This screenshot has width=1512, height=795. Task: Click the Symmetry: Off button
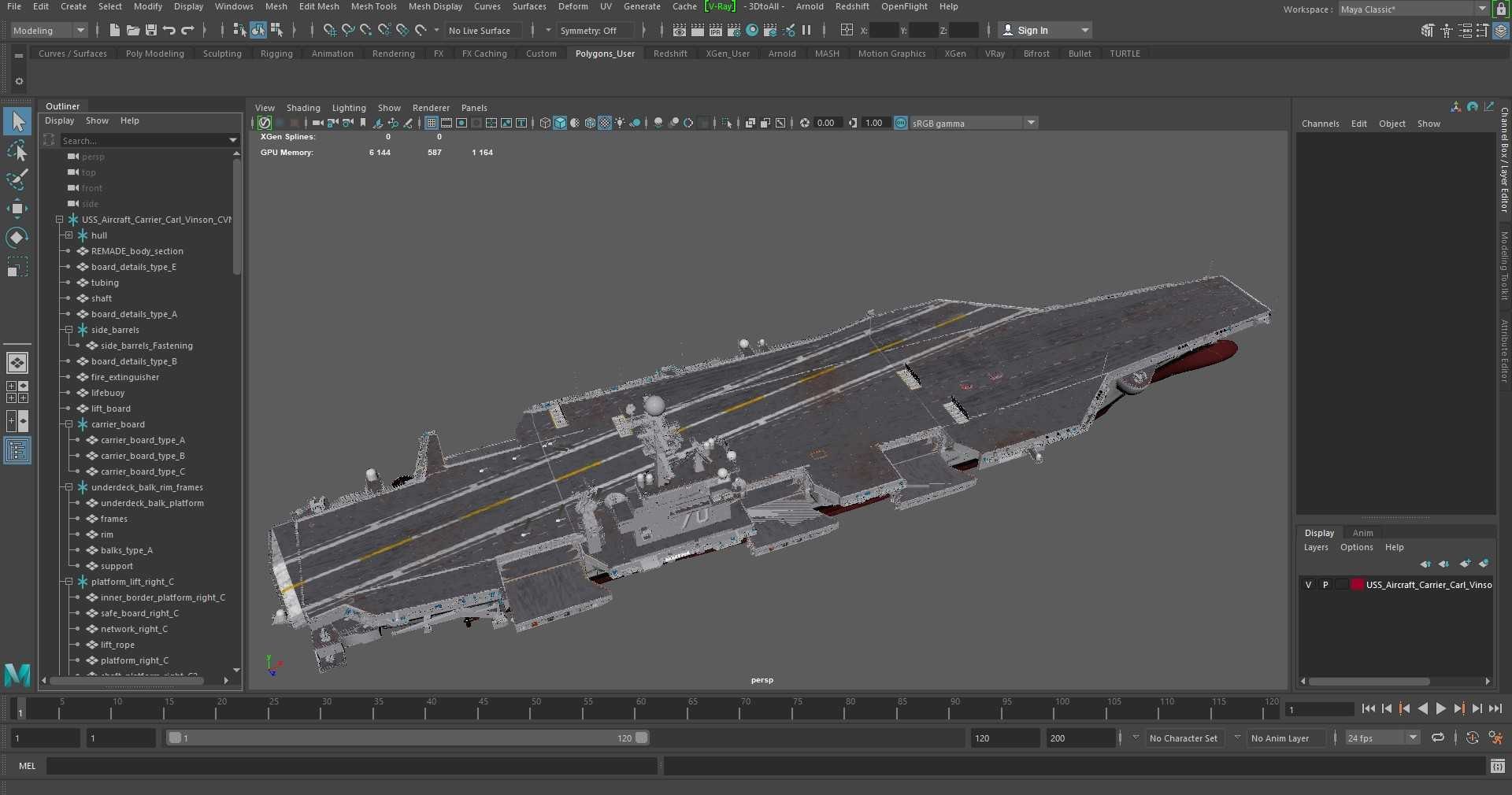coord(594,30)
